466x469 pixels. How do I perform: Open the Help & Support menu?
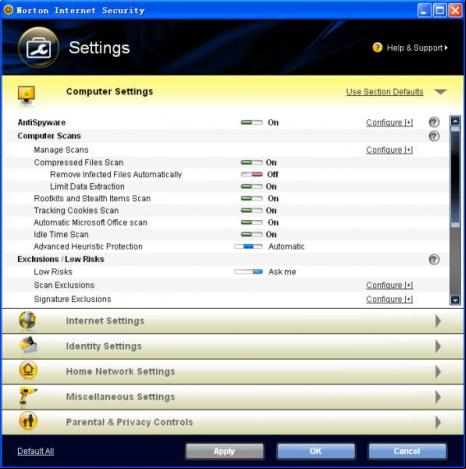tap(417, 48)
